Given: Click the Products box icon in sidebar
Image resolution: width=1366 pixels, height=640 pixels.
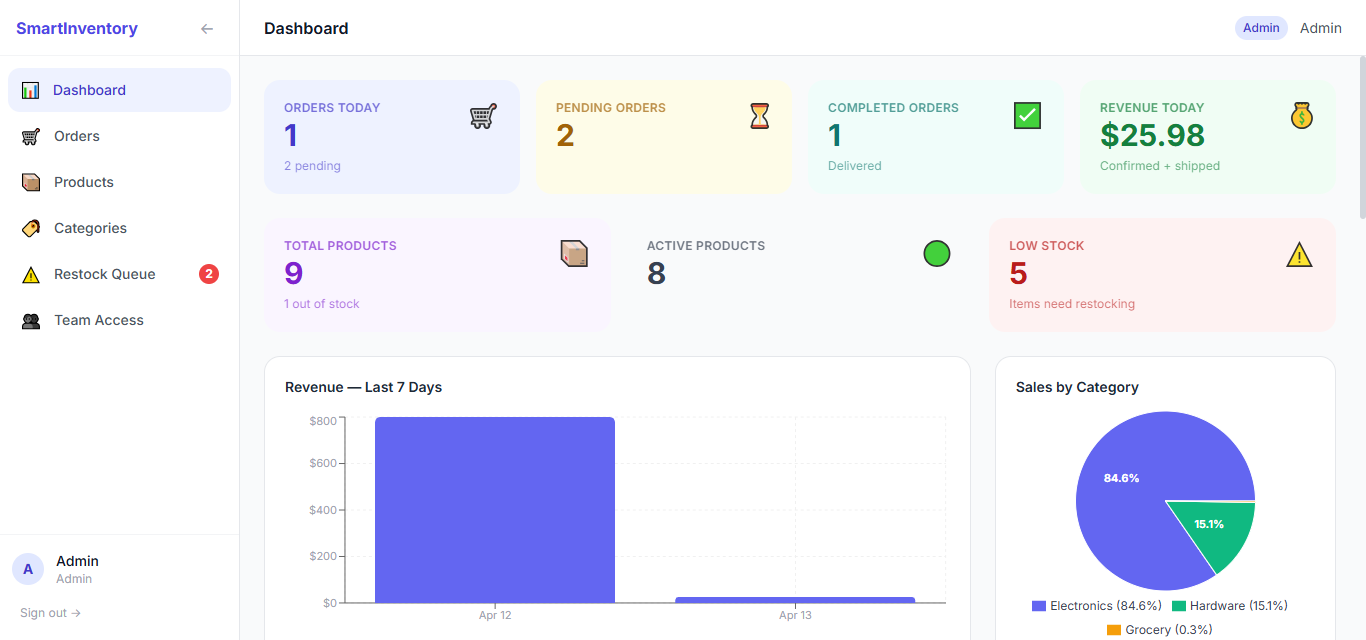Looking at the screenshot, I should [x=31, y=182].
